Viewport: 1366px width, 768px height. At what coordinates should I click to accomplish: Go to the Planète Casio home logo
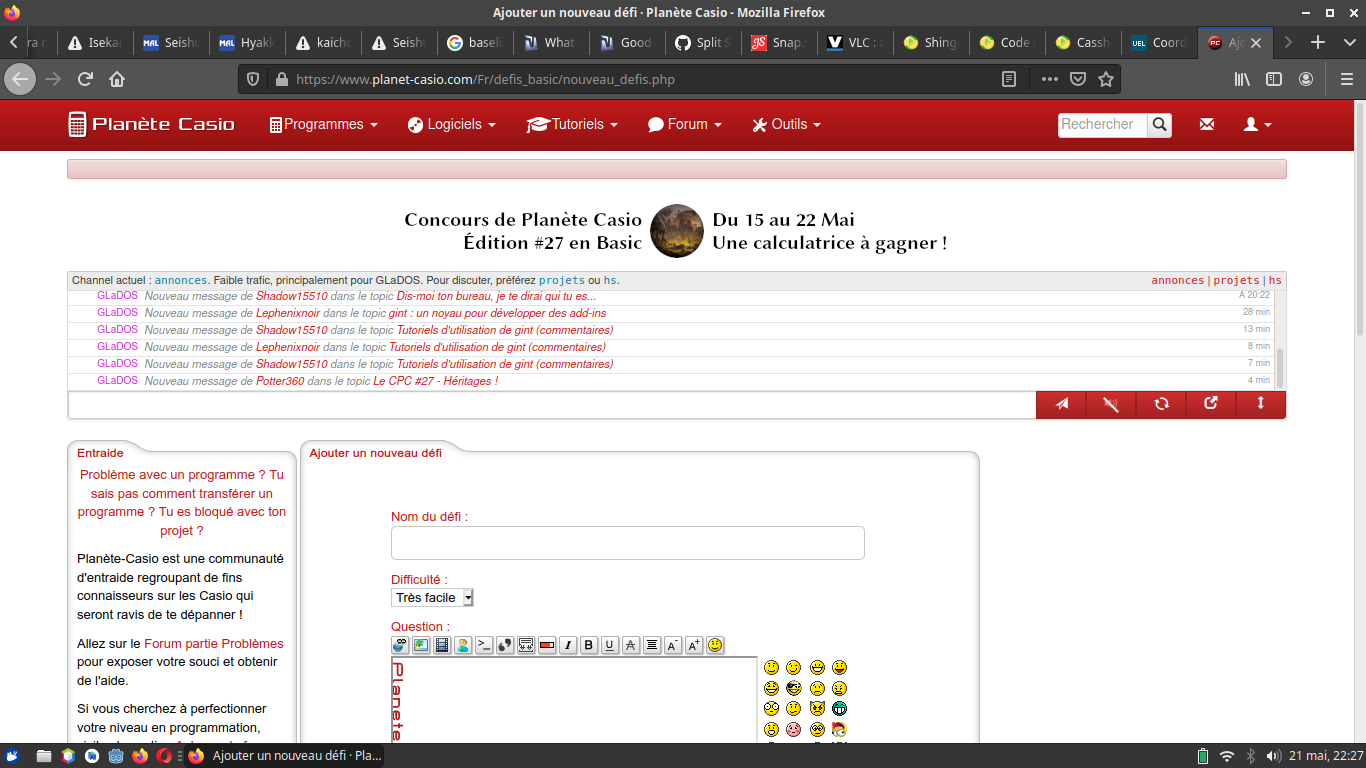(151, 124)
